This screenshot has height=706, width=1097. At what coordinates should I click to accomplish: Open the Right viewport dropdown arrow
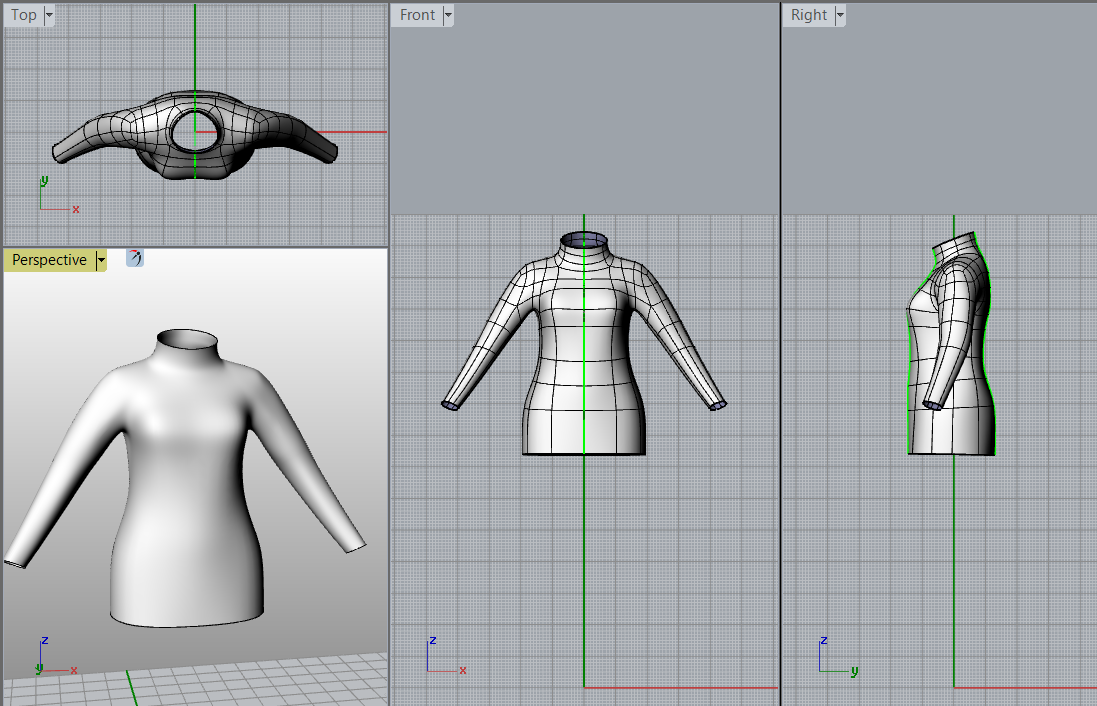point(840,15)
